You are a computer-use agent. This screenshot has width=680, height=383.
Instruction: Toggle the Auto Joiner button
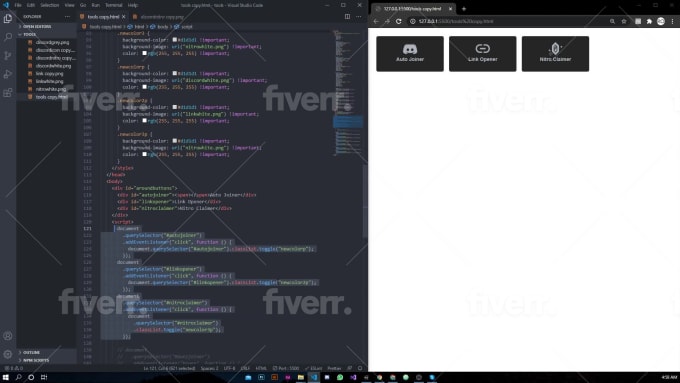(410, 54)
